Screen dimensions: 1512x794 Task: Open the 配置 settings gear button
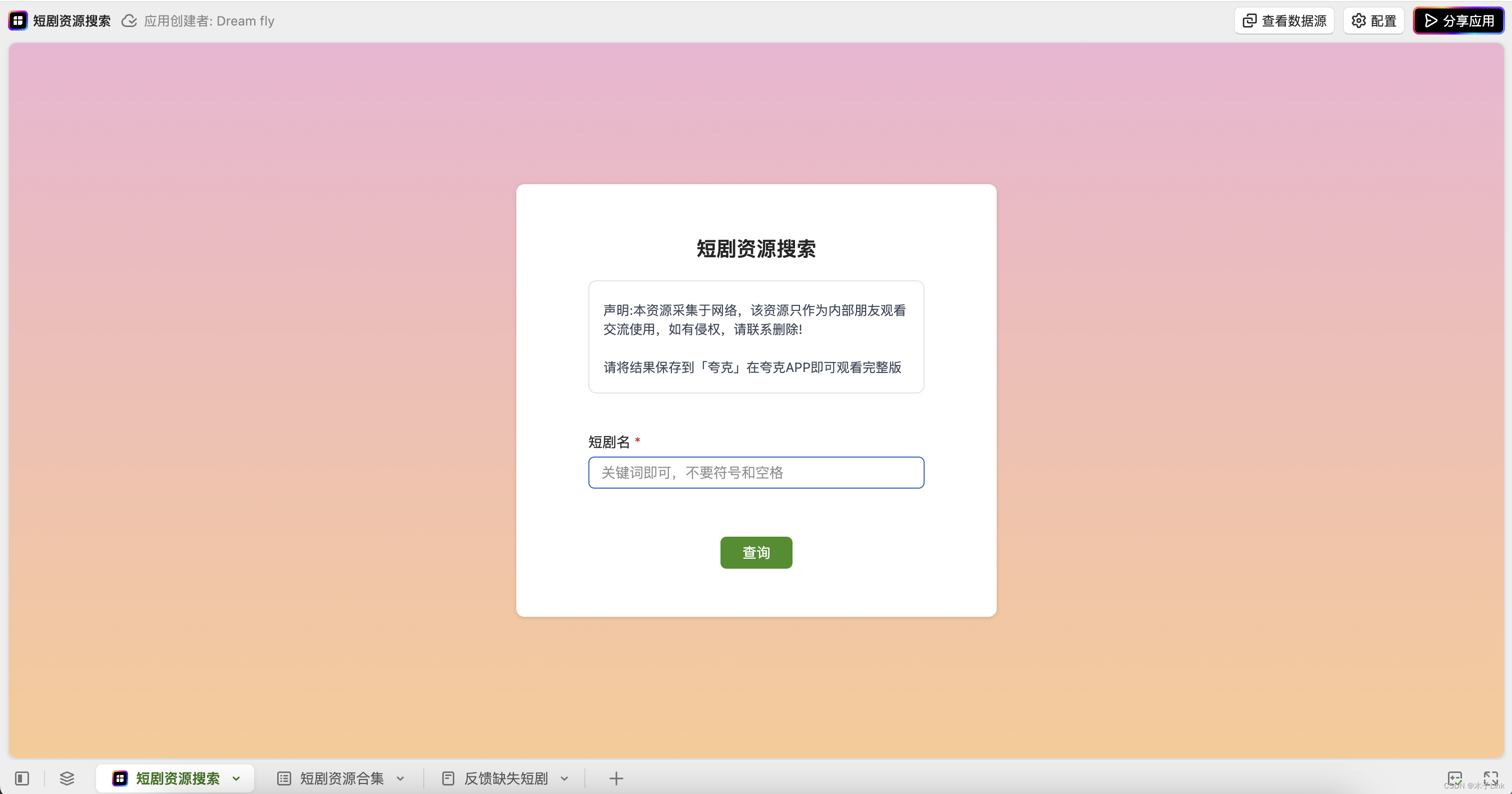tap(1373, 21)
